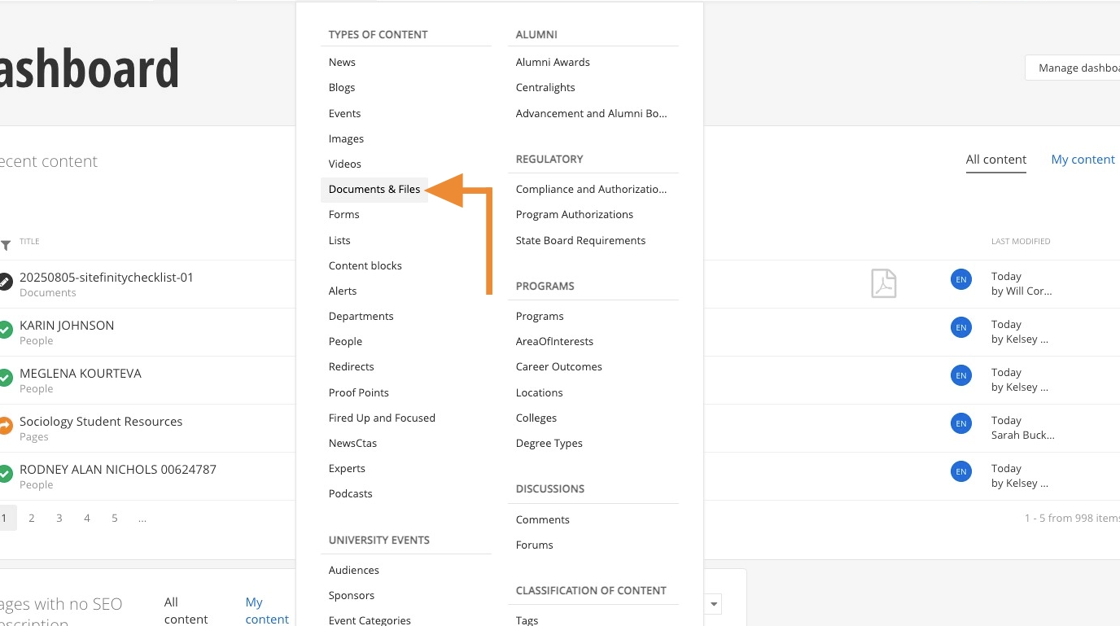Click the EN language badge for MEGLENA KOURTEVA
Image resolution: width=1120 pixels, height=626 pixels.
(x=960, y=375)
